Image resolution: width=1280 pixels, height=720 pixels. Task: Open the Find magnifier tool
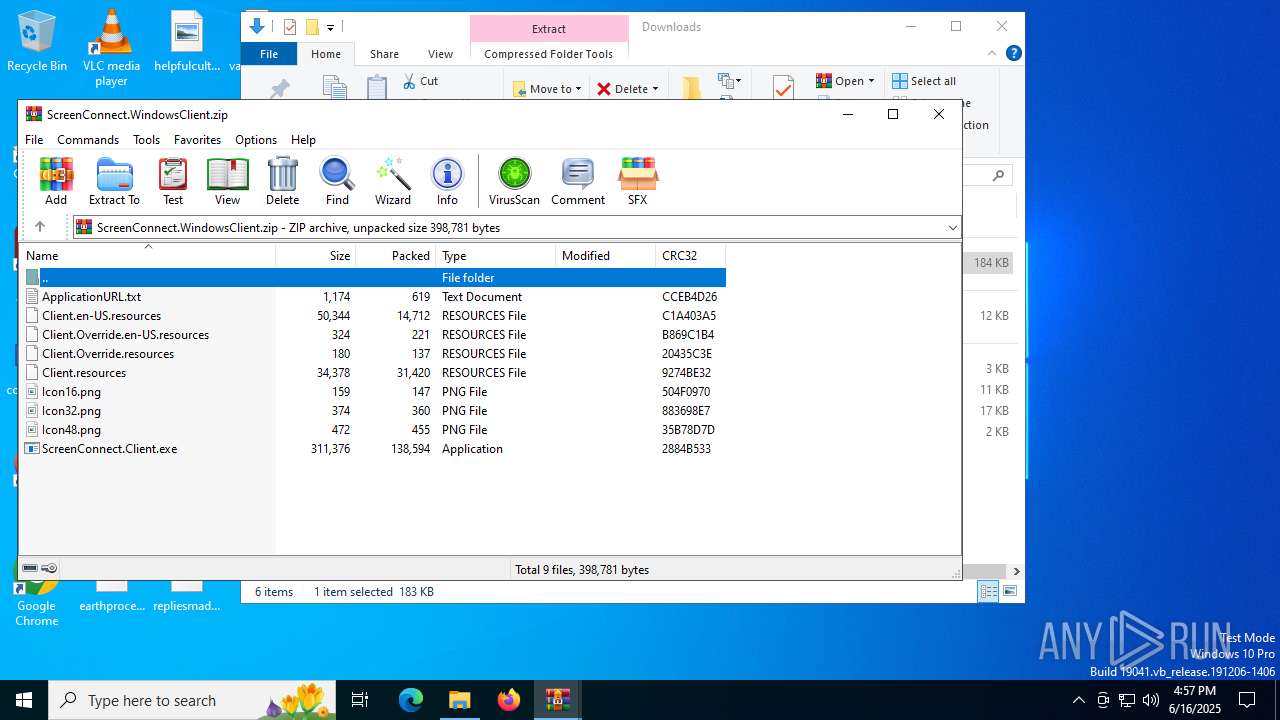coord(337,181)
